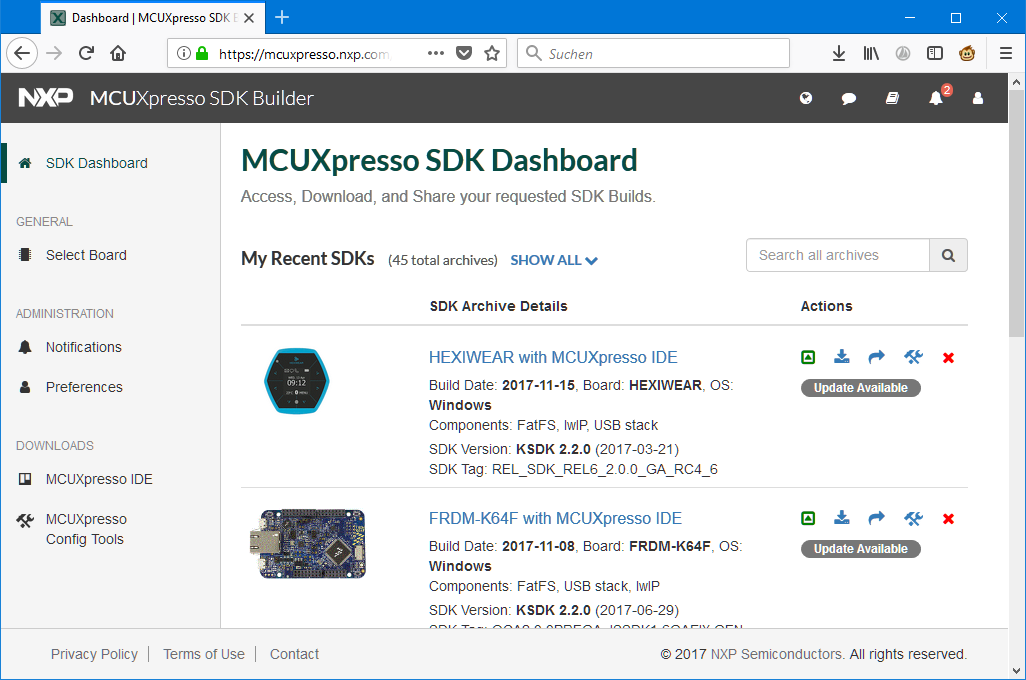Image resolution: width=1026 pixels, height=680 pixels.
Task: Click the red delete X for HEXIWEAR SDK
Action: [x=948, y=358]
